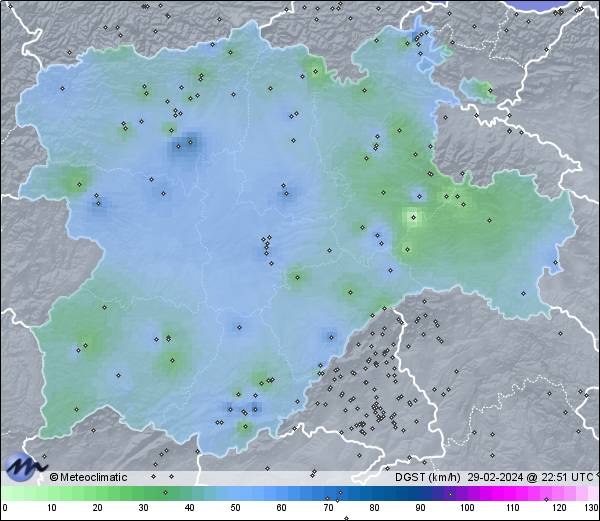The height and width of the screenshot is (521, 600).
Task: Click the light green area of the color scale near 10
Action: click(52, 493)
